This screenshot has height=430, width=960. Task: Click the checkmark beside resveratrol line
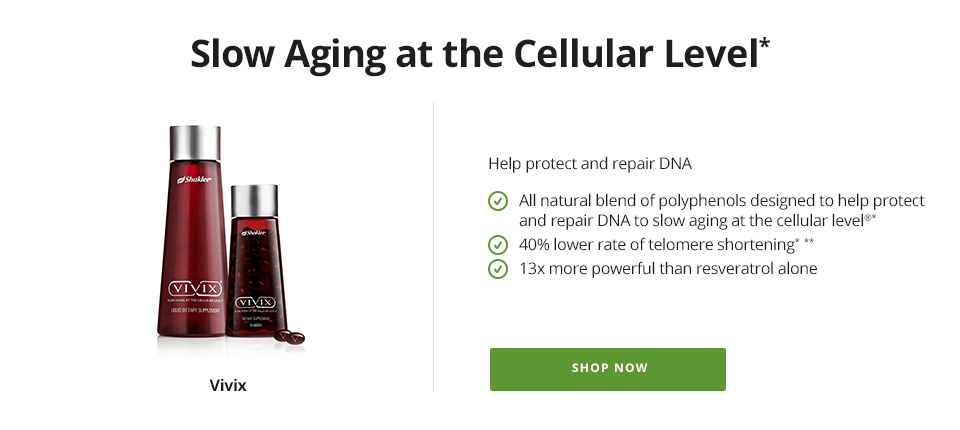tap(498, 269)
